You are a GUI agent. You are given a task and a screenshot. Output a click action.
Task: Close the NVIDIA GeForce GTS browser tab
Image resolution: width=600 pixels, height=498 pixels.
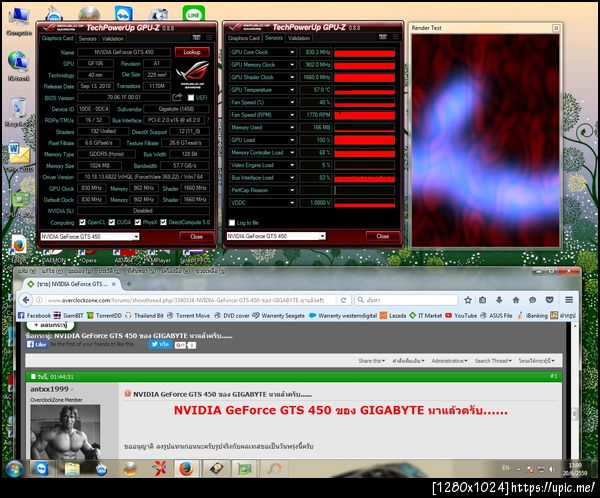click(114, 284)
